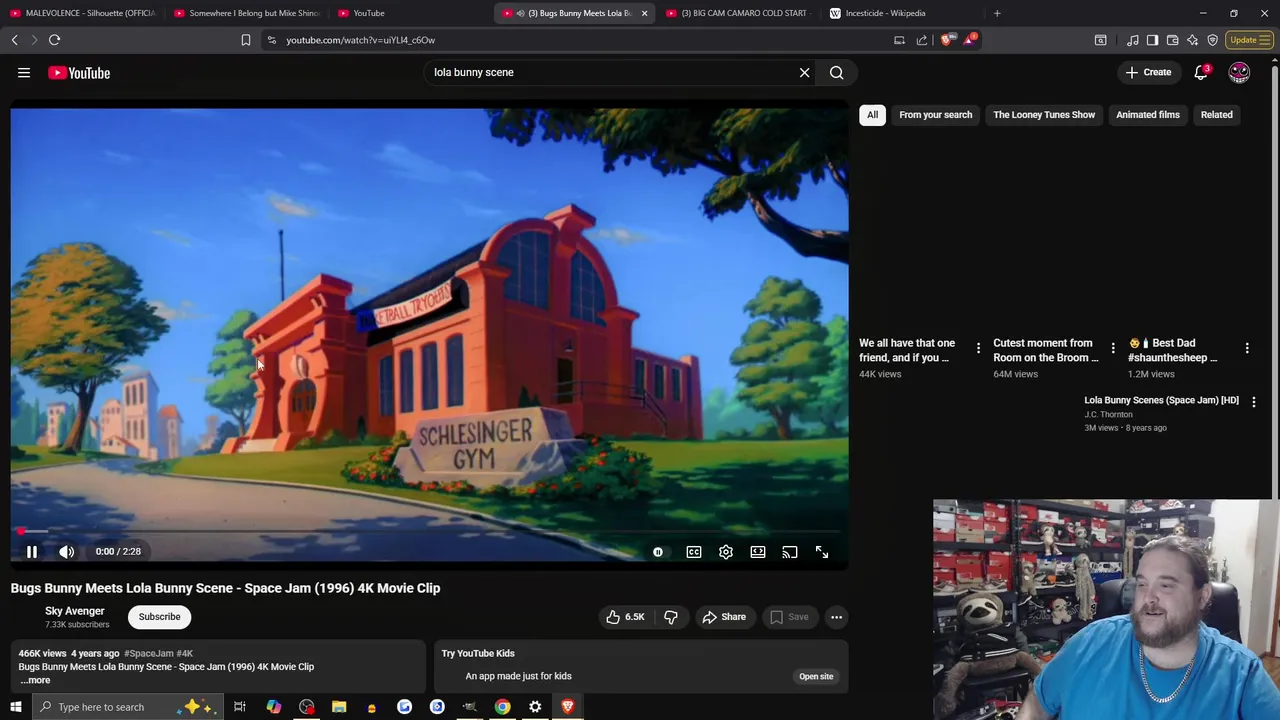This screenshot has height=720, width=1280.
Task: Open the player settings gear
Action: [726, 552]
